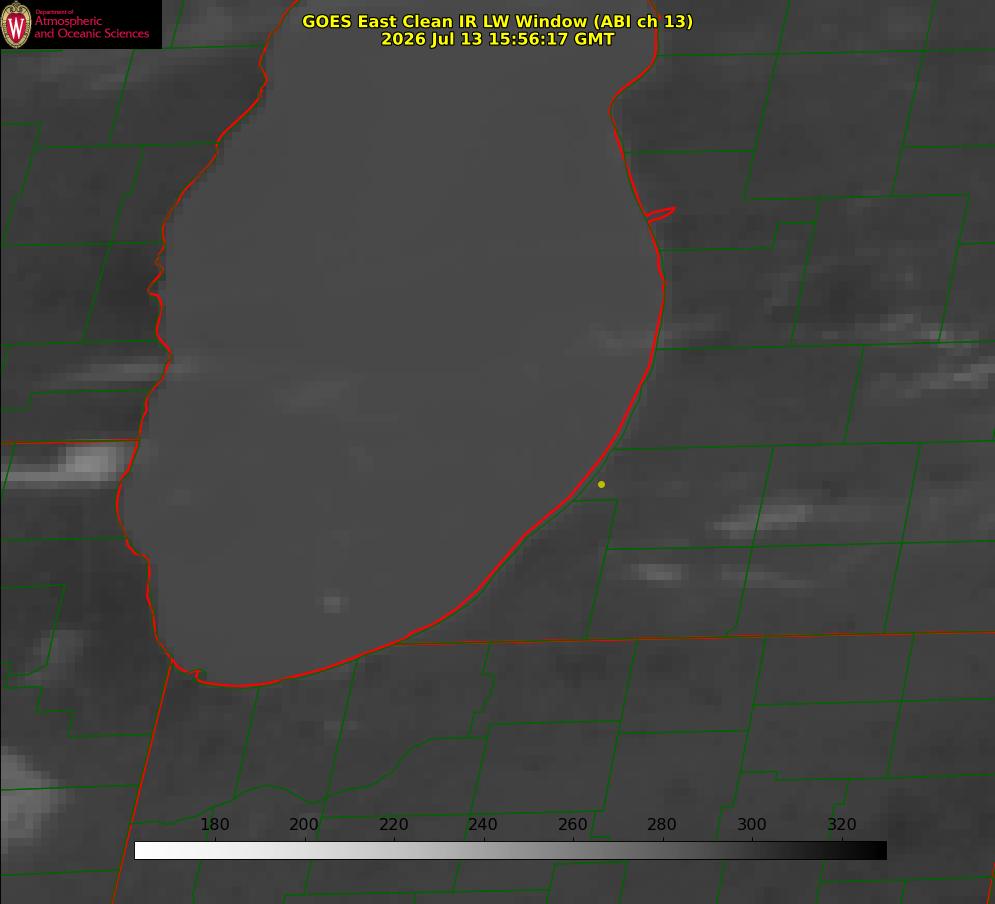
Task: Click the 240 colorbar label
Action: pyautogui.click(x=483, y=824)
